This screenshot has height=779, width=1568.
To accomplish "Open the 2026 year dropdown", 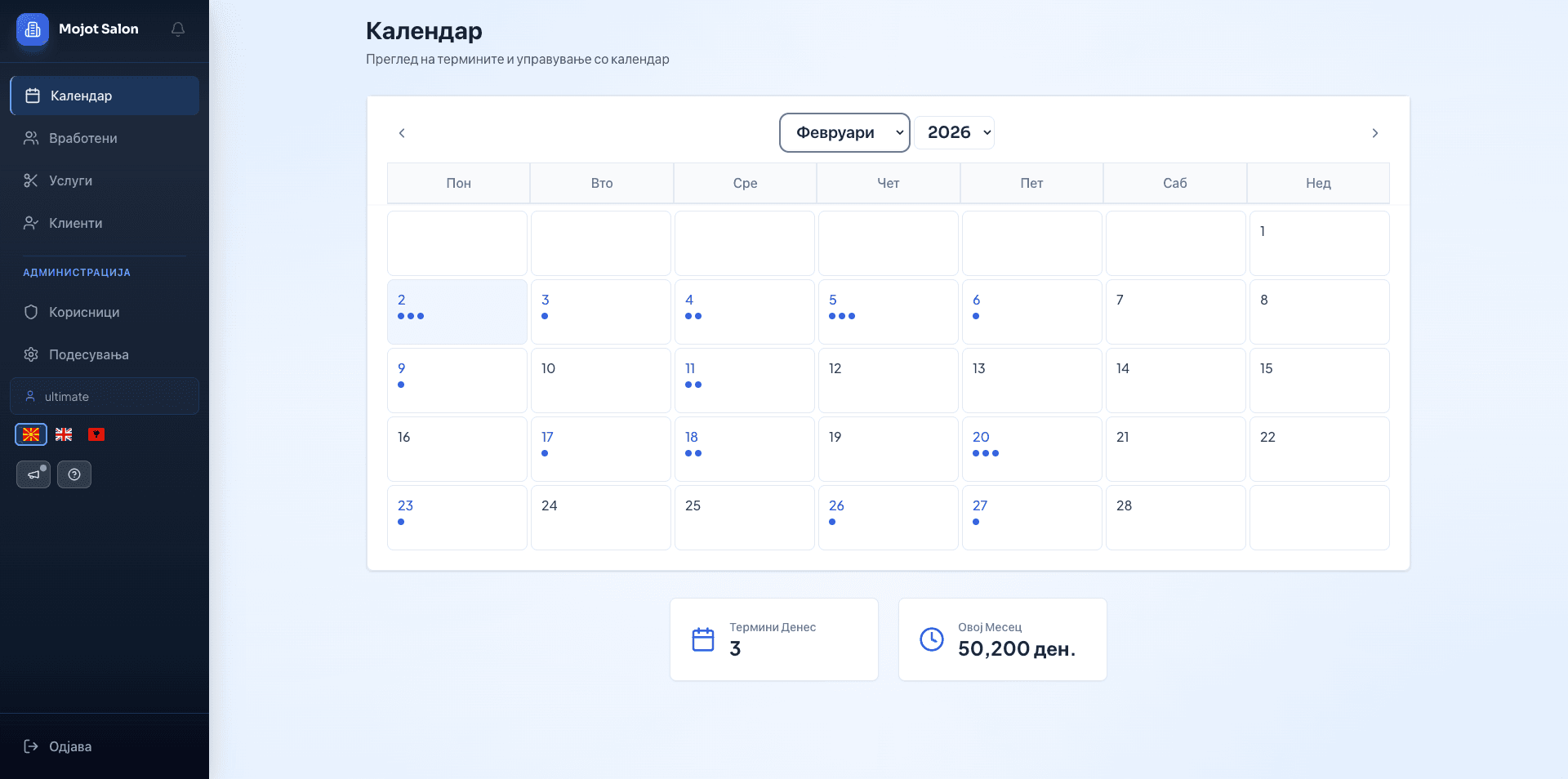I will tap(954, 132).
